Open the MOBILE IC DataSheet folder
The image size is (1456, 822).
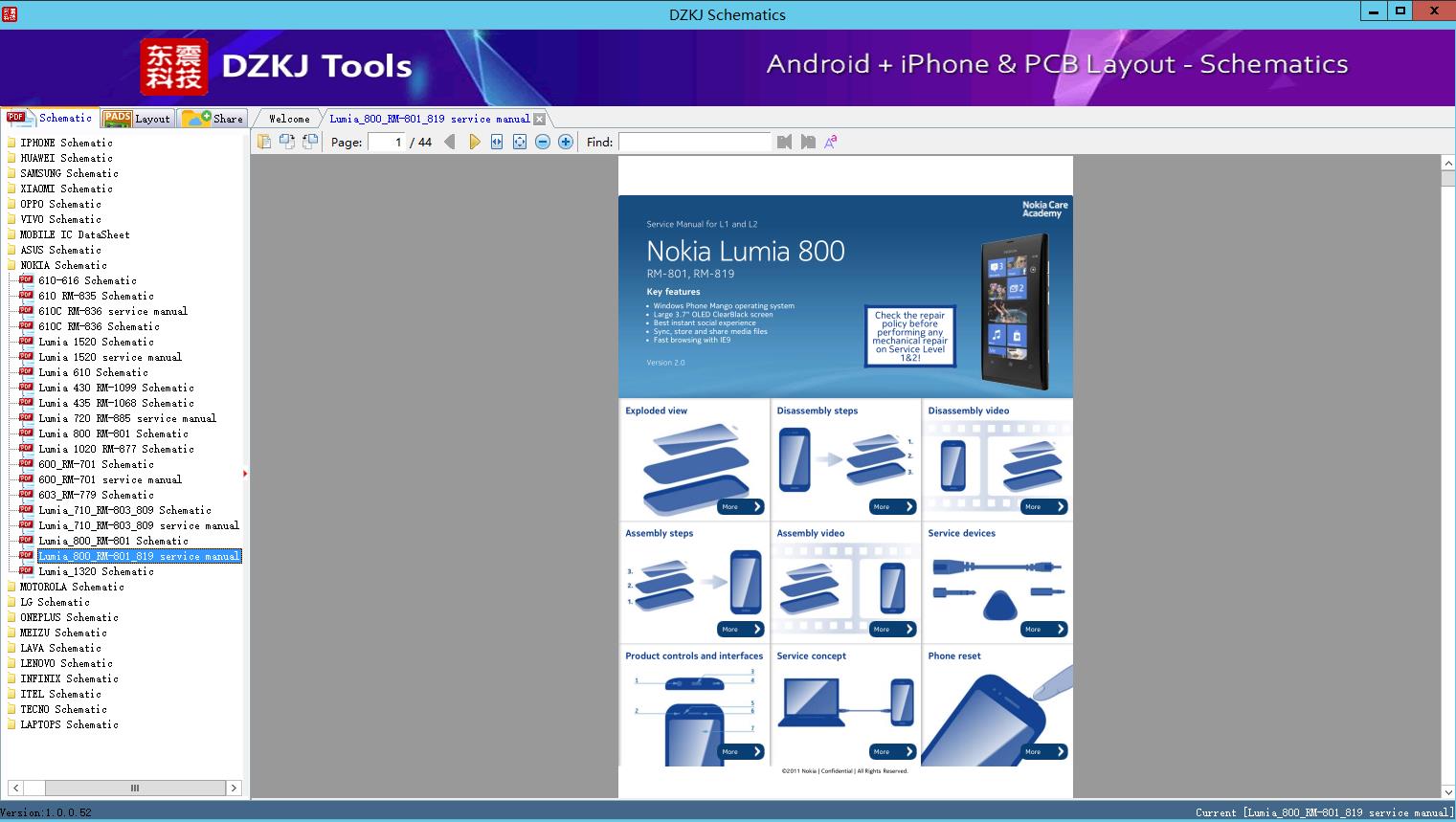tap(75, 234)
